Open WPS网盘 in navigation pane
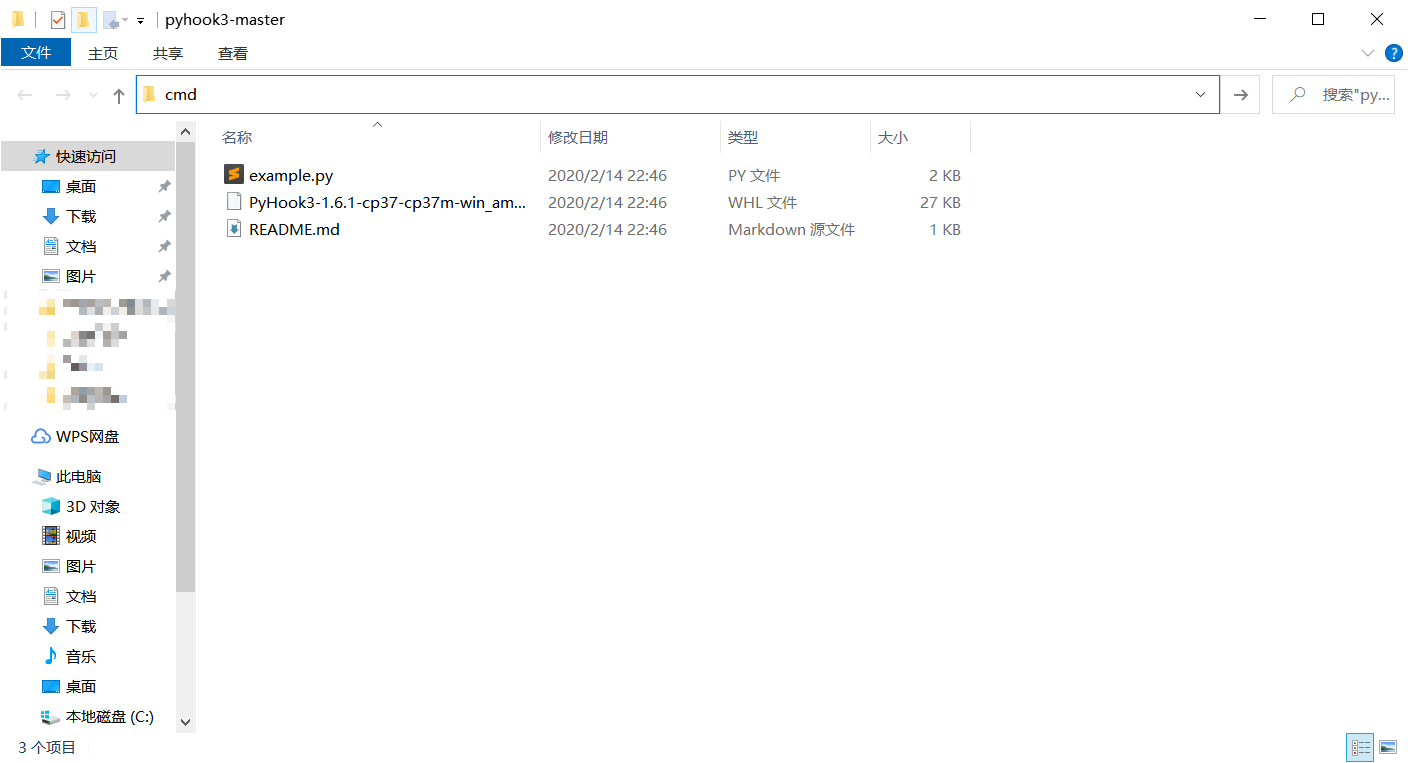Screen dimensions: 1408x763 (87, 437)
